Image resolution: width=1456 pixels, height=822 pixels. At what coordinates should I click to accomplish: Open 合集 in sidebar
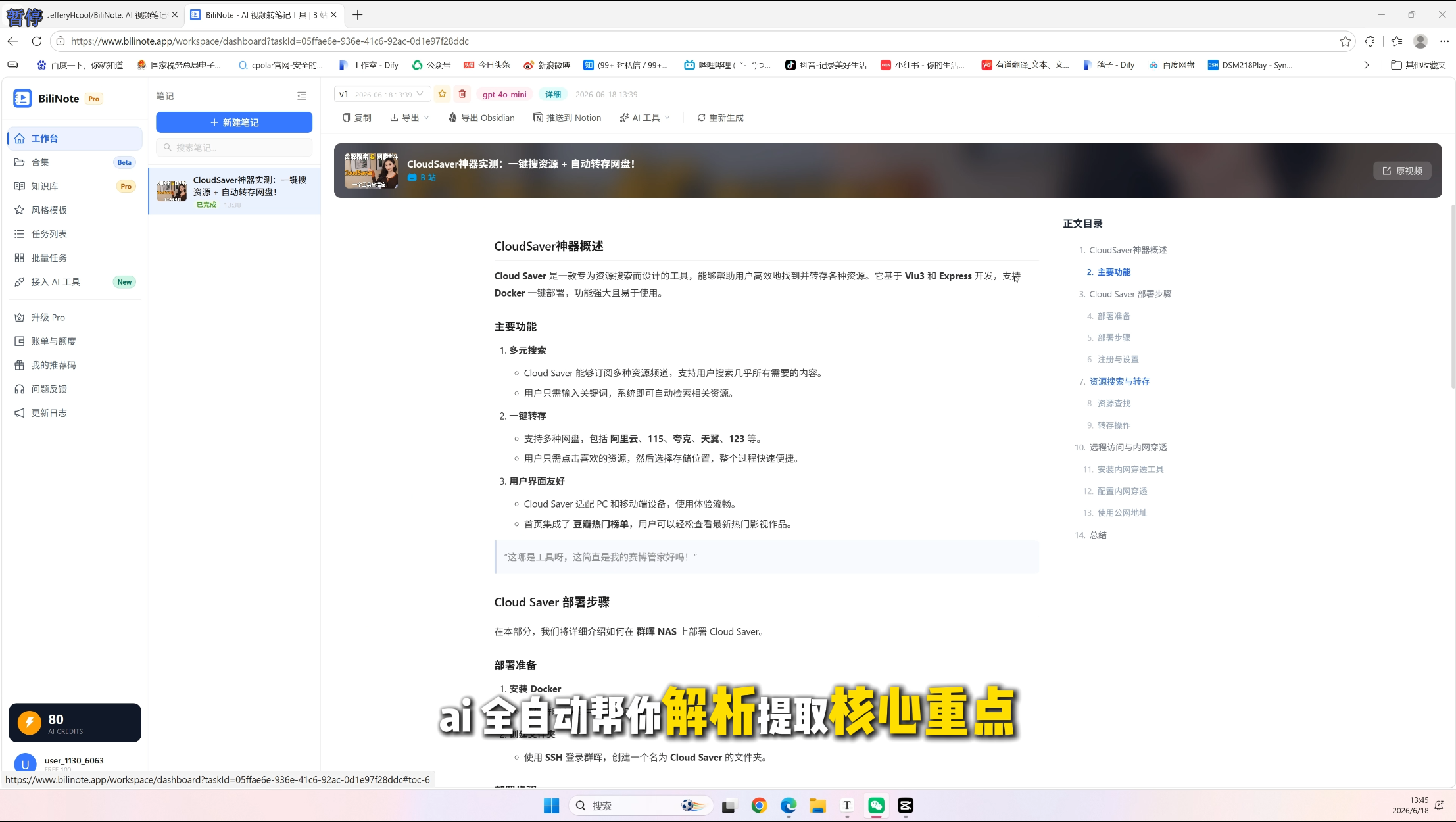(x=75, y=162)
